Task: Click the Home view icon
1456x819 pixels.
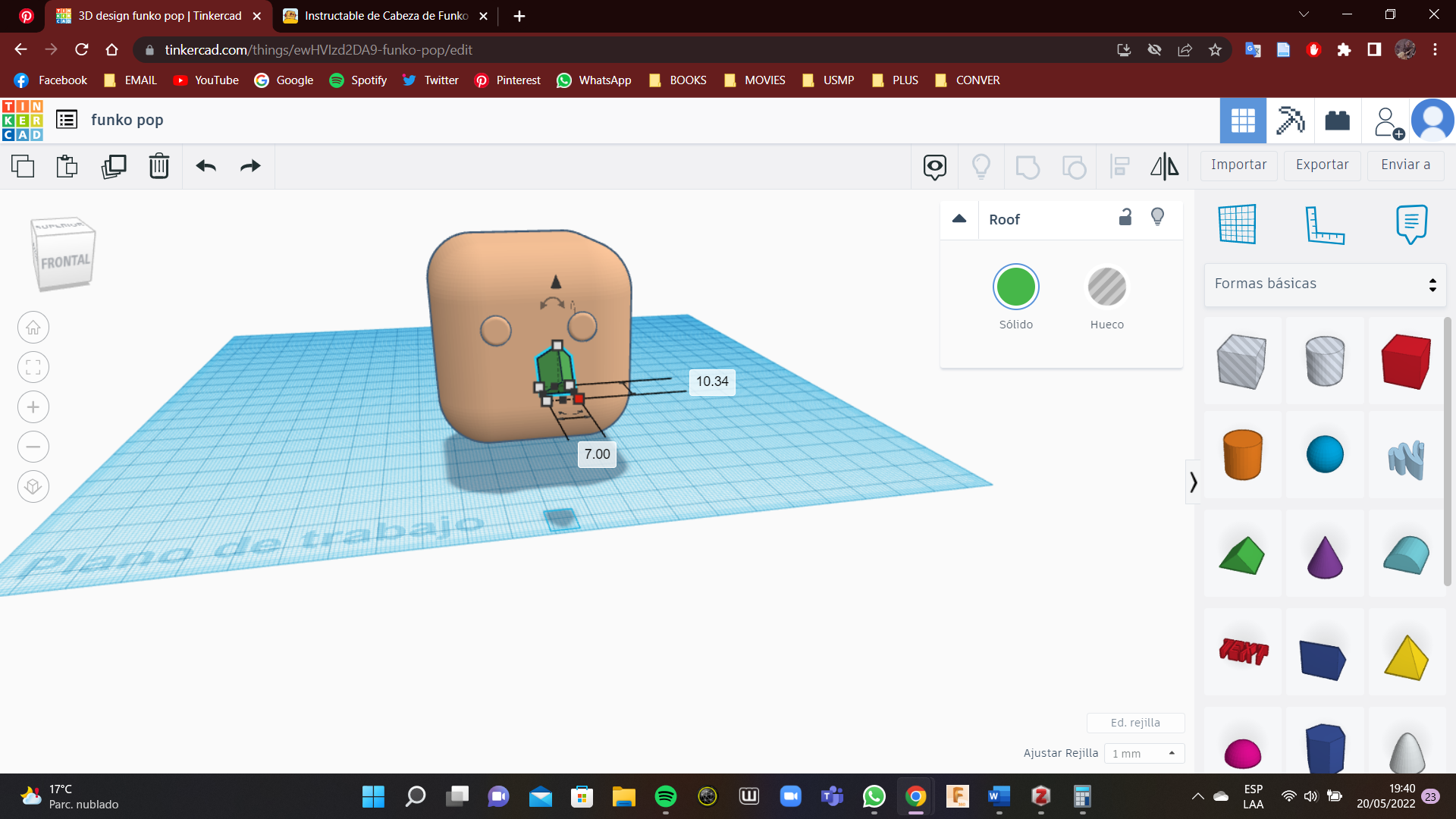Action: coord(33,328)
